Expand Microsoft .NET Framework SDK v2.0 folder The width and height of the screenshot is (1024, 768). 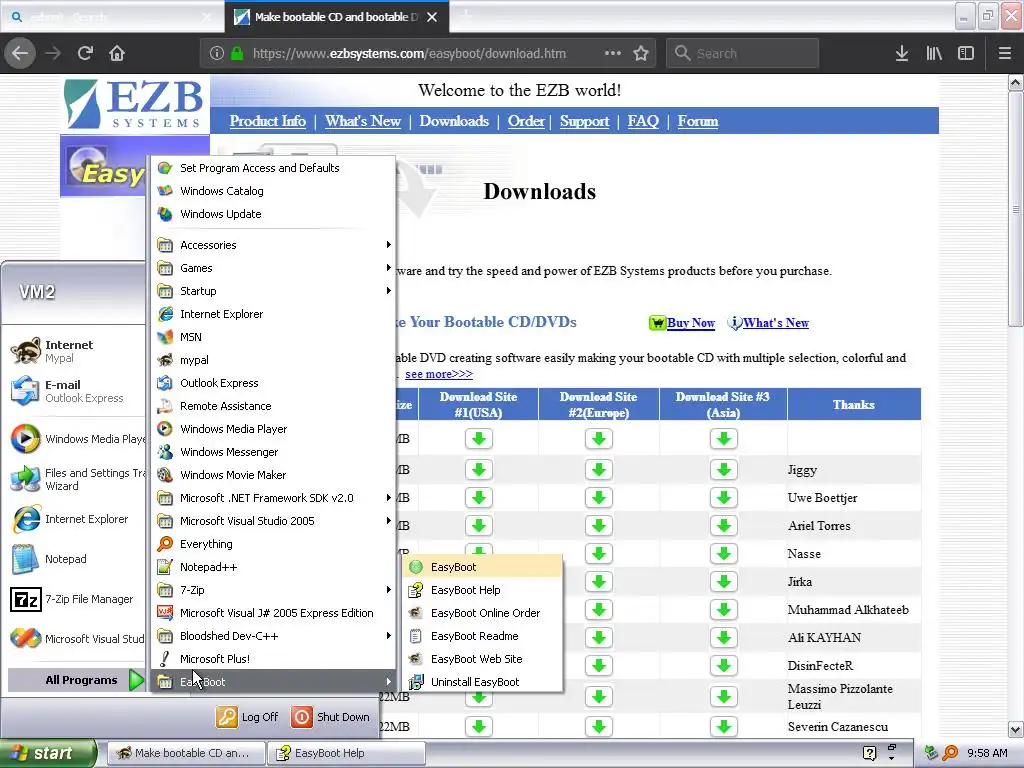coord(274,498)
